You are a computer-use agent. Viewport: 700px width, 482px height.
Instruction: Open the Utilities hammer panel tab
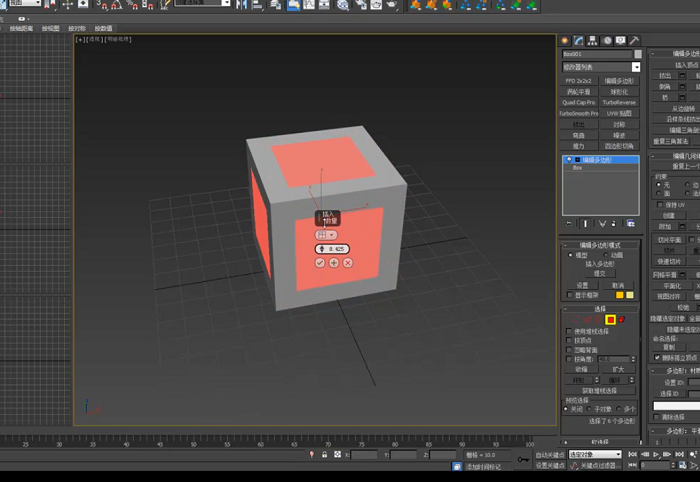634,41
